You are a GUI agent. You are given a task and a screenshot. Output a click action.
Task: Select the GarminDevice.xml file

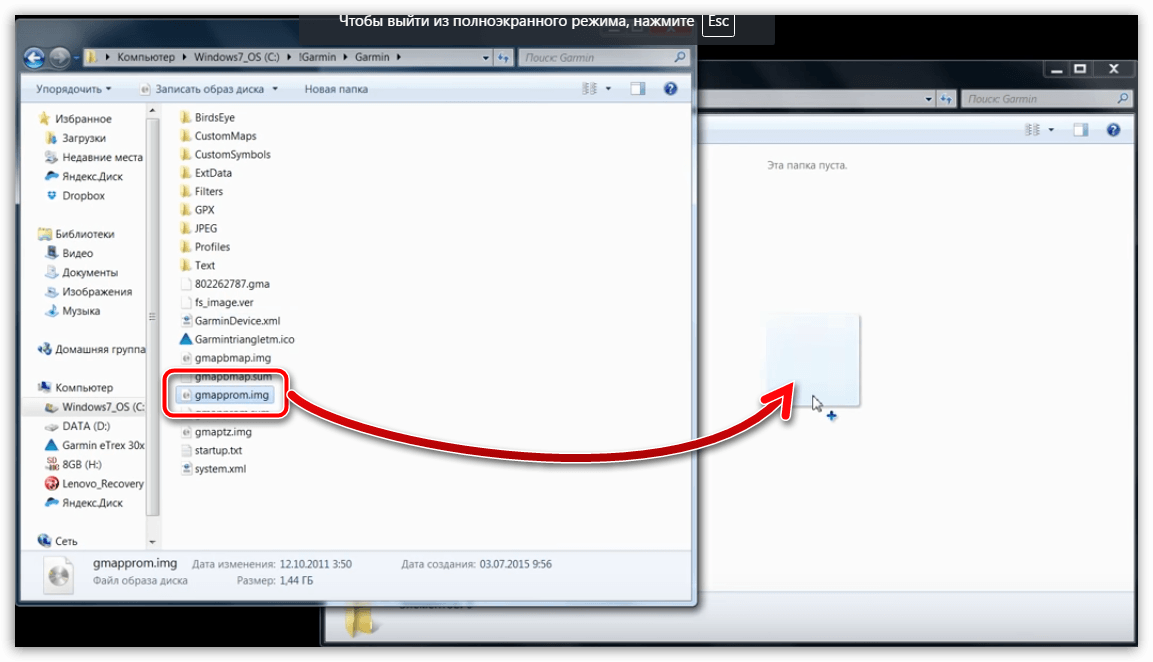coord(230,321)
